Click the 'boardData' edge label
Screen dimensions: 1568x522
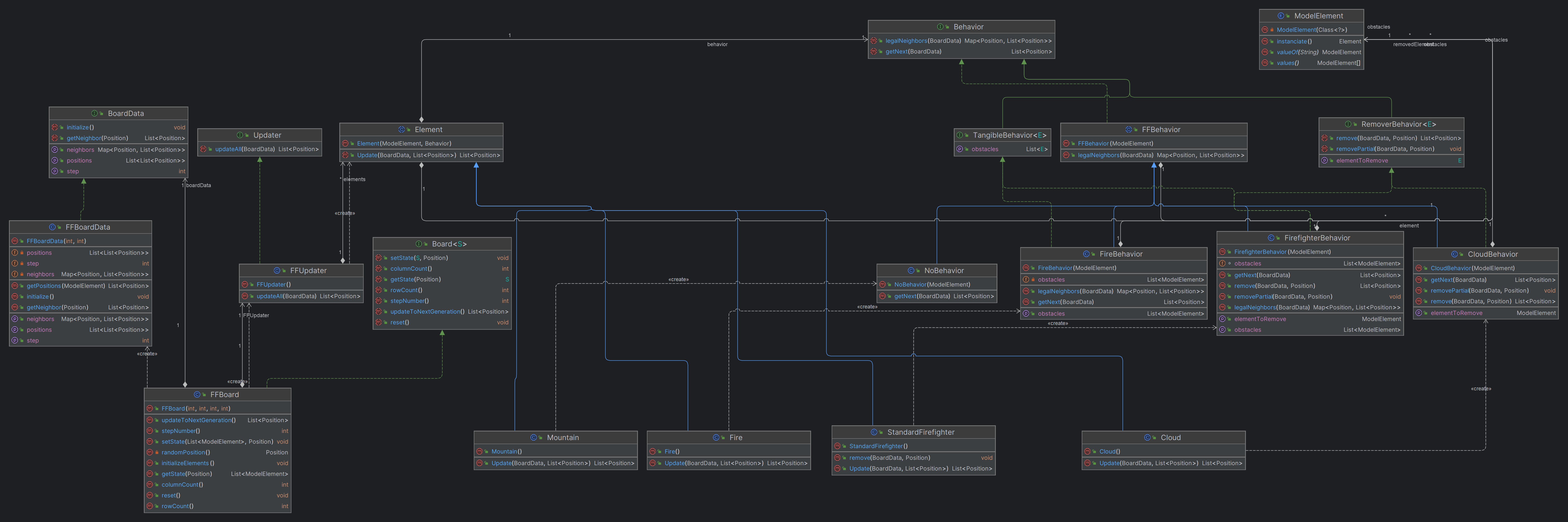[x=198, y=185]
